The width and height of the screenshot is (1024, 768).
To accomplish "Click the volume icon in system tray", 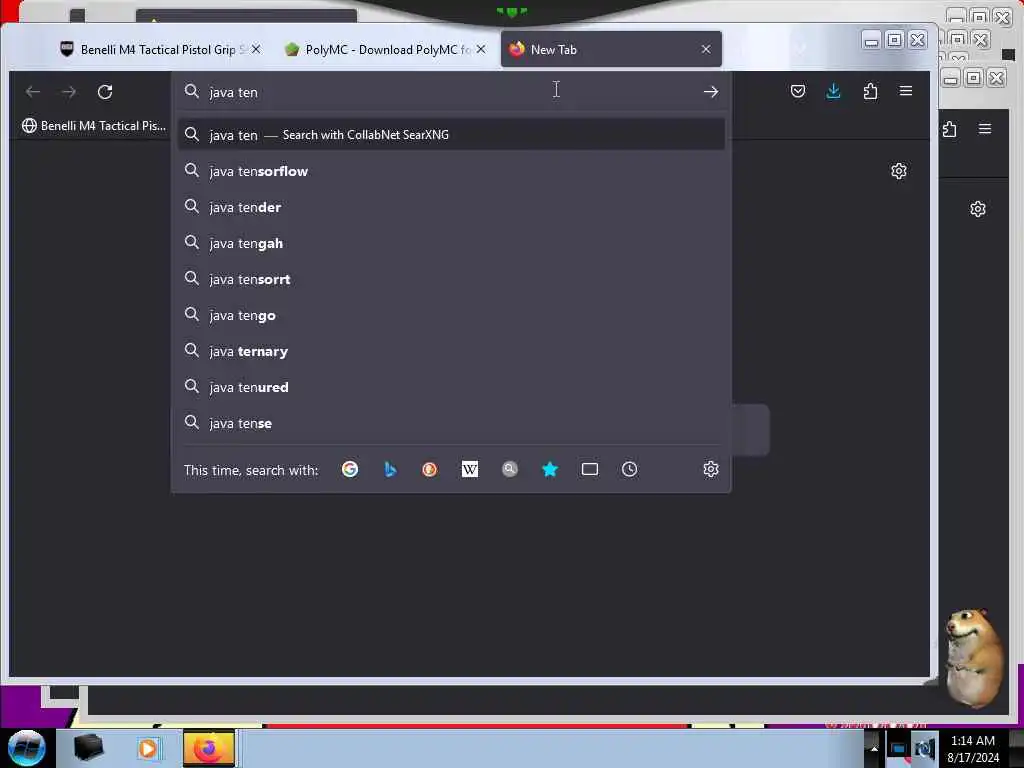I will (924, 750).
